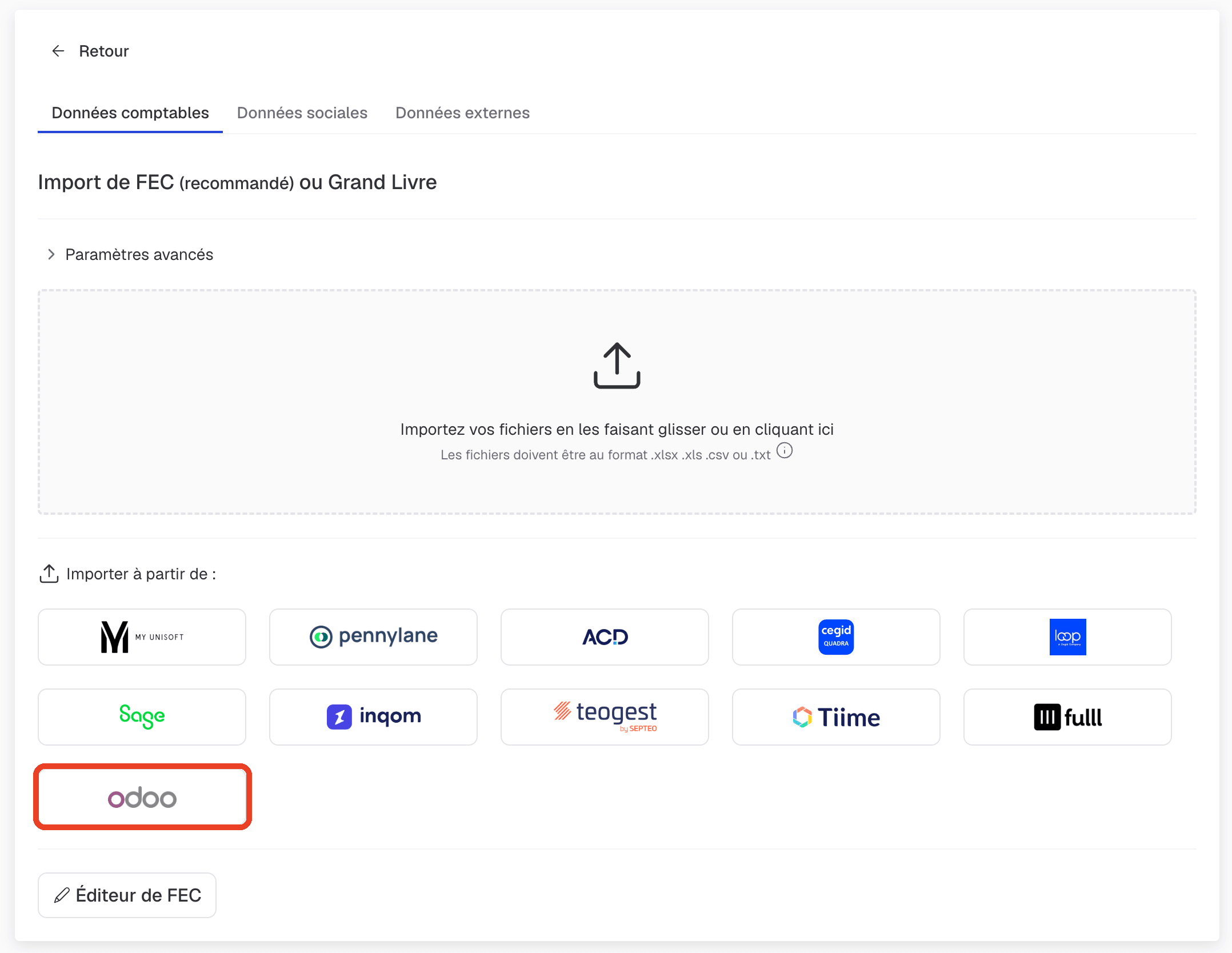Screen dimensions: 1232x953
Task: Click the upload icon in drop zone
Action: 617,366
